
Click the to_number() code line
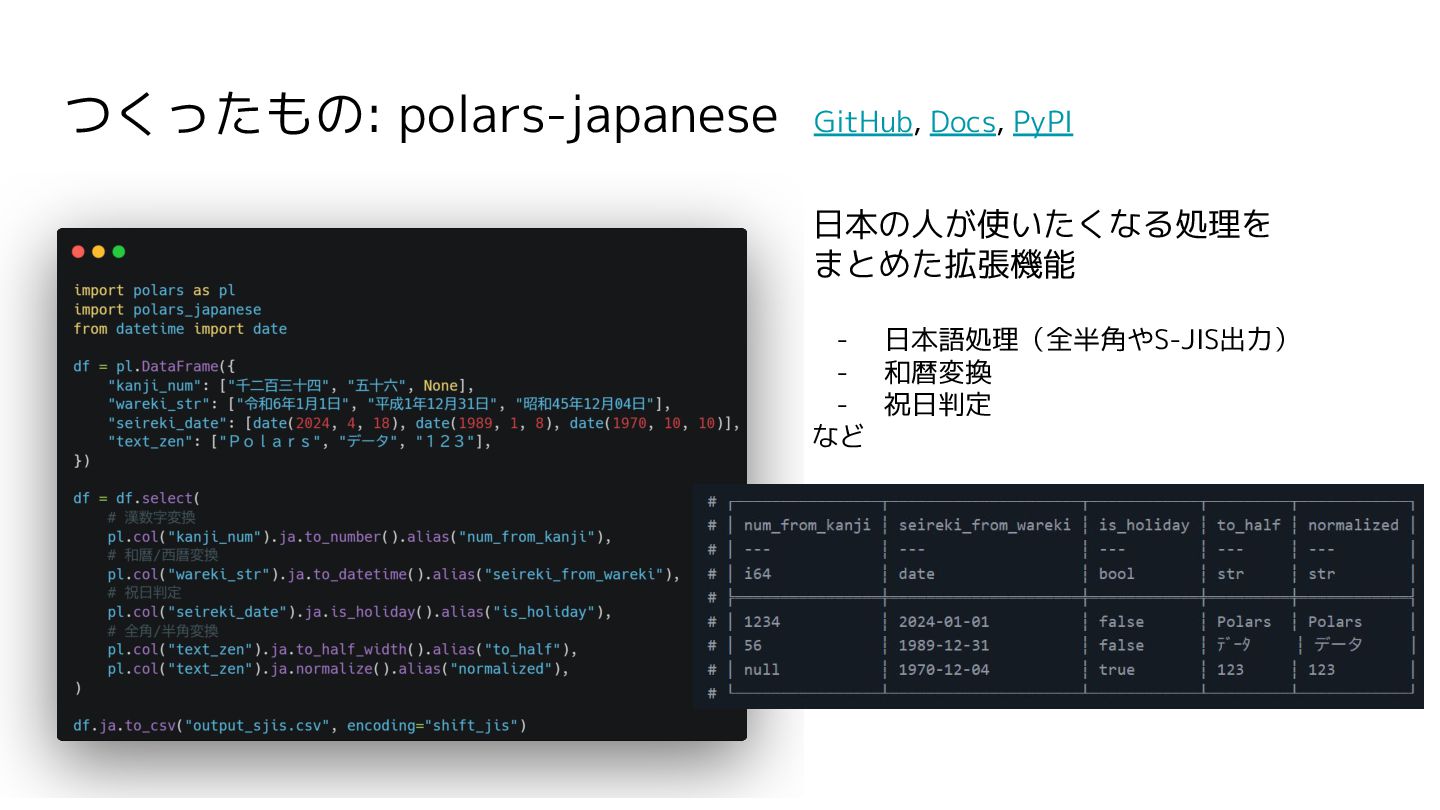click(359, 537)
